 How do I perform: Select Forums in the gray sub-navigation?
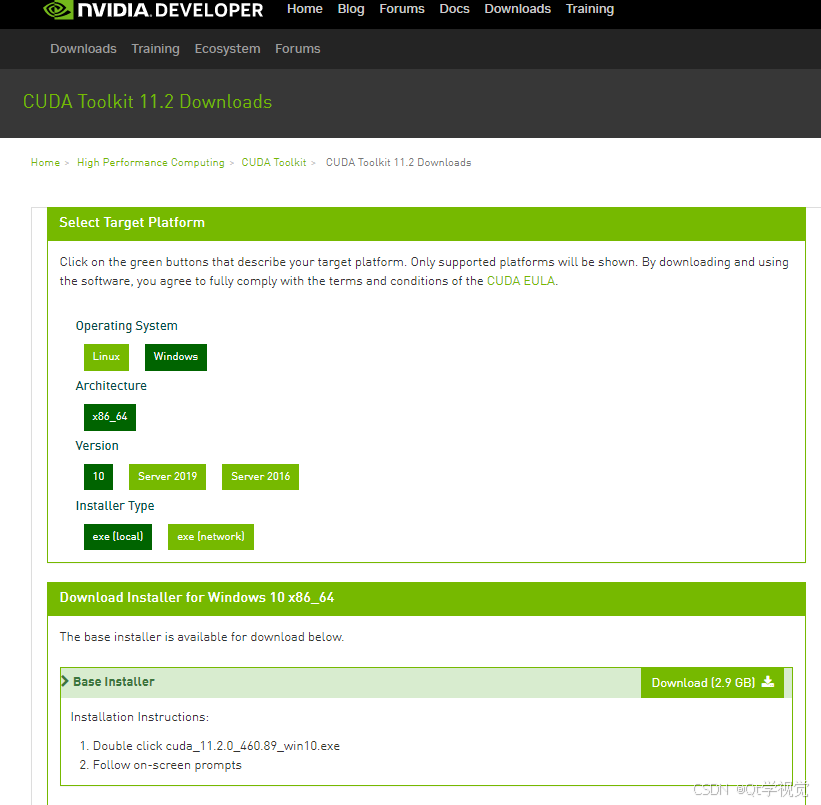(x=297, y=49)
